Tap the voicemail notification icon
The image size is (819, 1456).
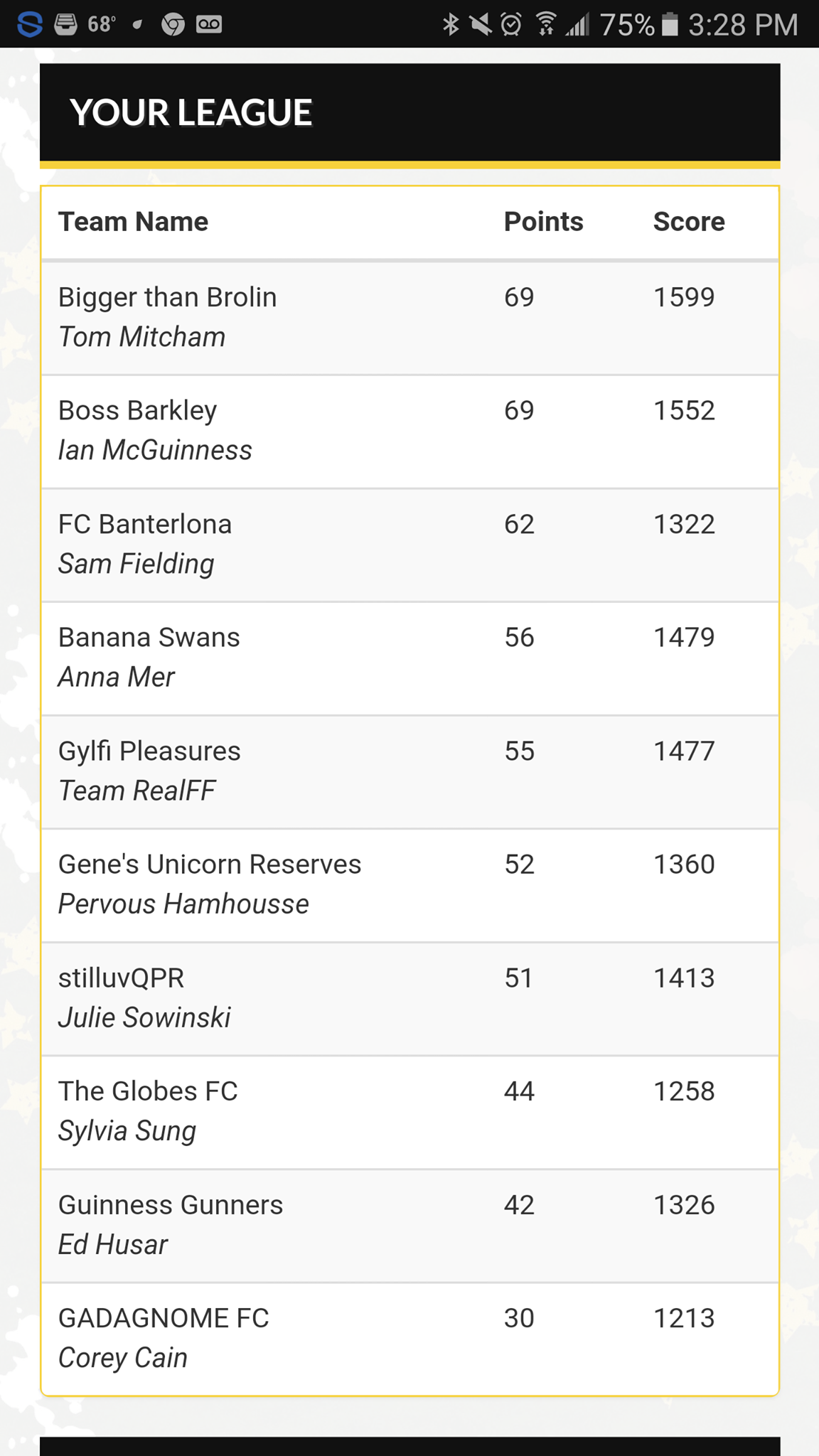[x=209, y=25]
